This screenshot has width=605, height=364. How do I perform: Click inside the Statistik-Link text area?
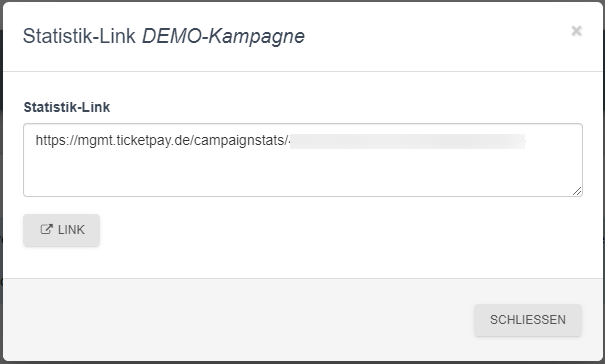(x=303, y=160)
